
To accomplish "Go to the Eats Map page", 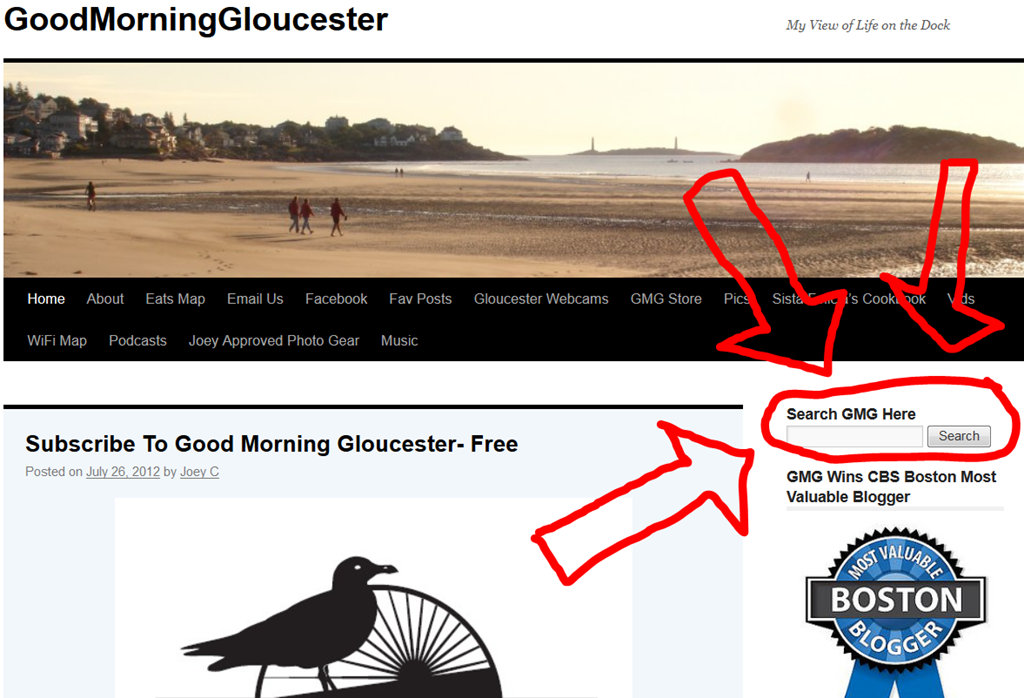I will click(175, 299).
